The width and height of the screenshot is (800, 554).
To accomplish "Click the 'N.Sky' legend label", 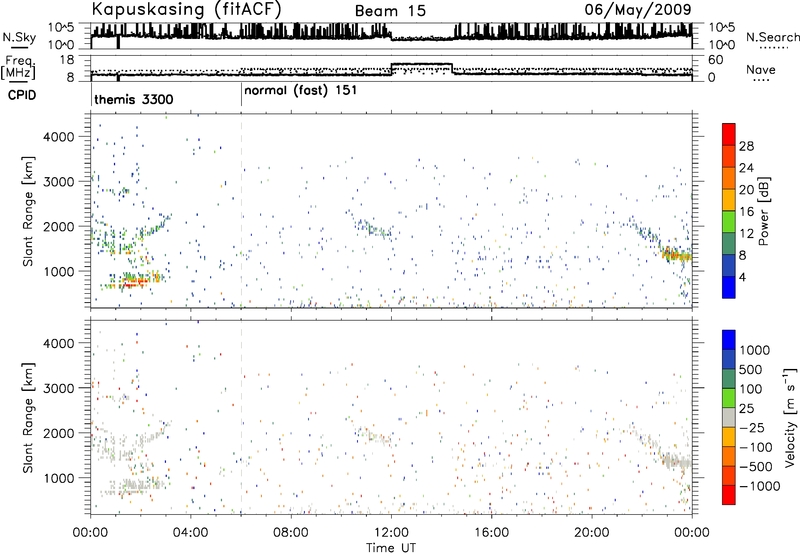I will coord(19,37).
